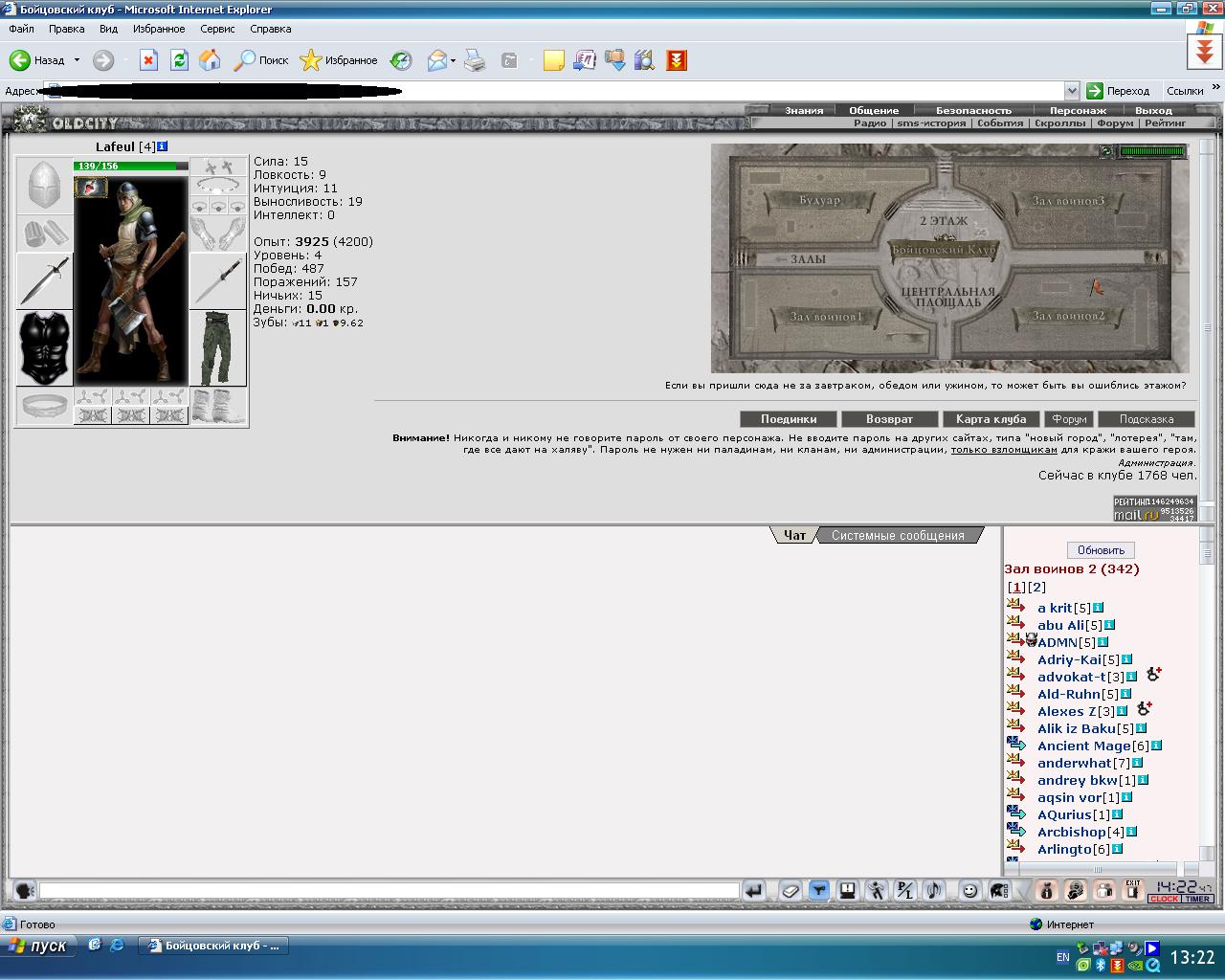Open info icon next to Lafeul name
This screenshot has width=1225, height=980.
tap(162, 146)
